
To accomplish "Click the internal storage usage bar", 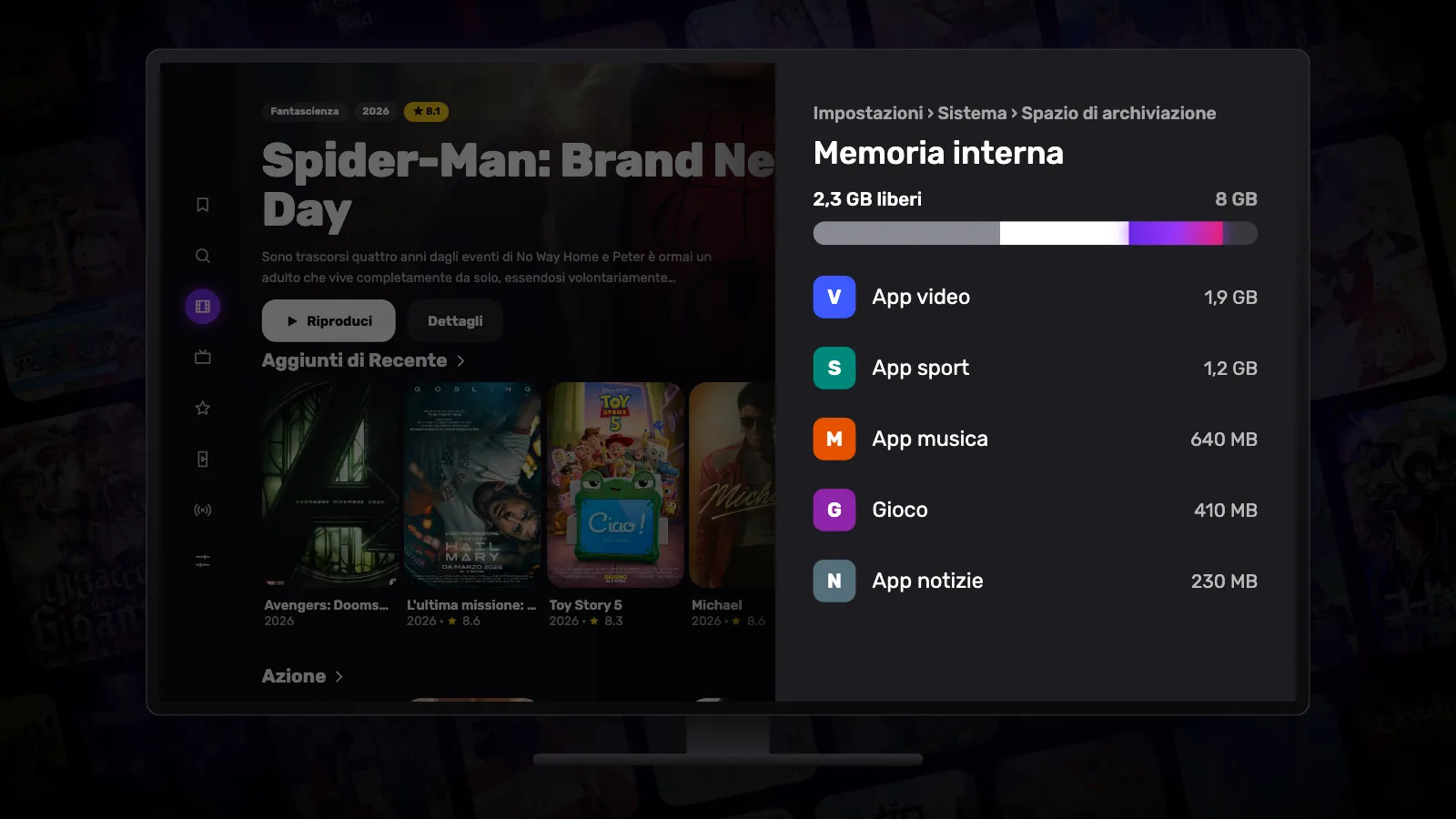I will 1036,233.
